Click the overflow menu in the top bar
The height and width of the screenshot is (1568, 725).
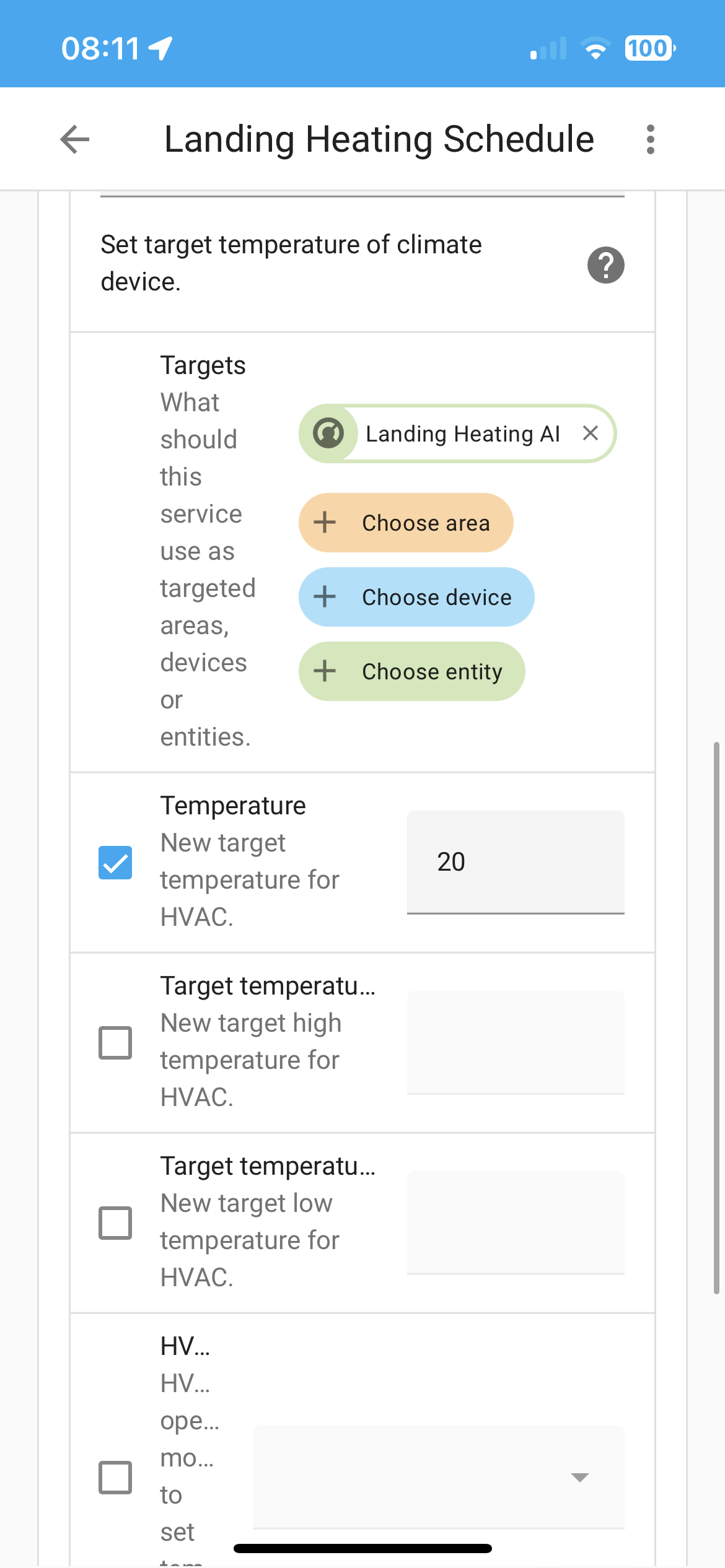(650, 138)
